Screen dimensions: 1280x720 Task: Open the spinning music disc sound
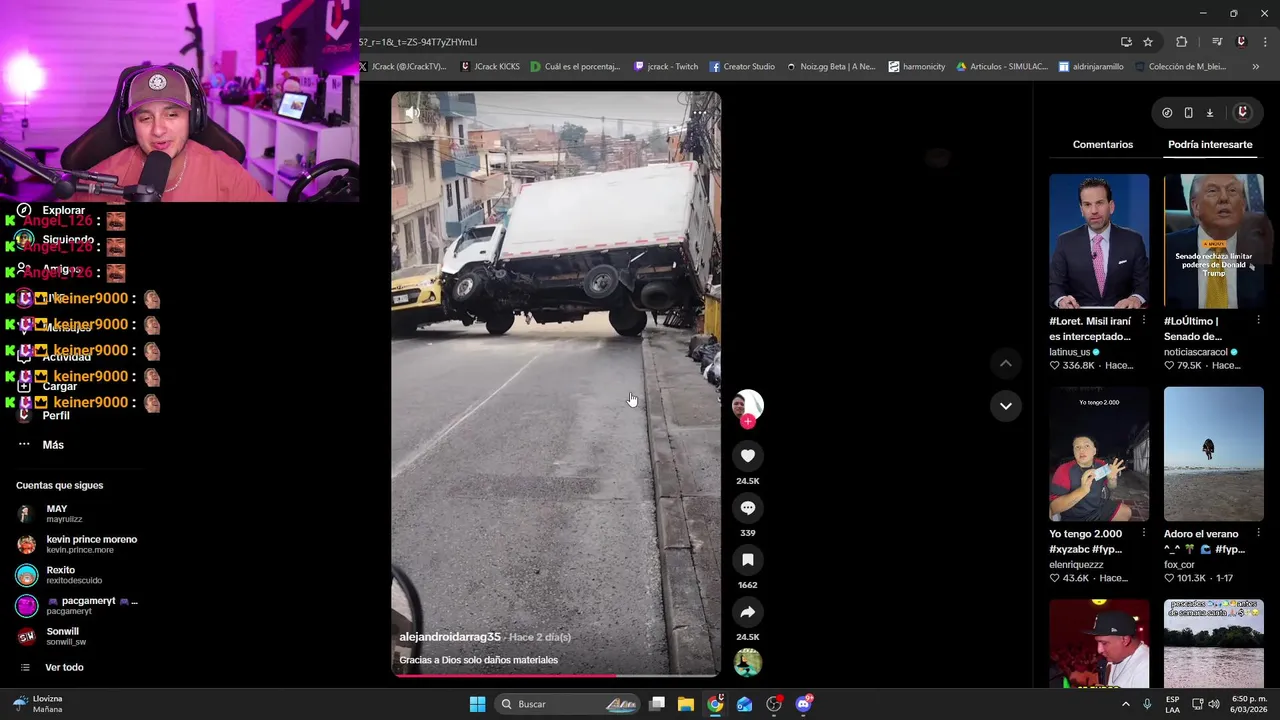[x=747, y=662]
